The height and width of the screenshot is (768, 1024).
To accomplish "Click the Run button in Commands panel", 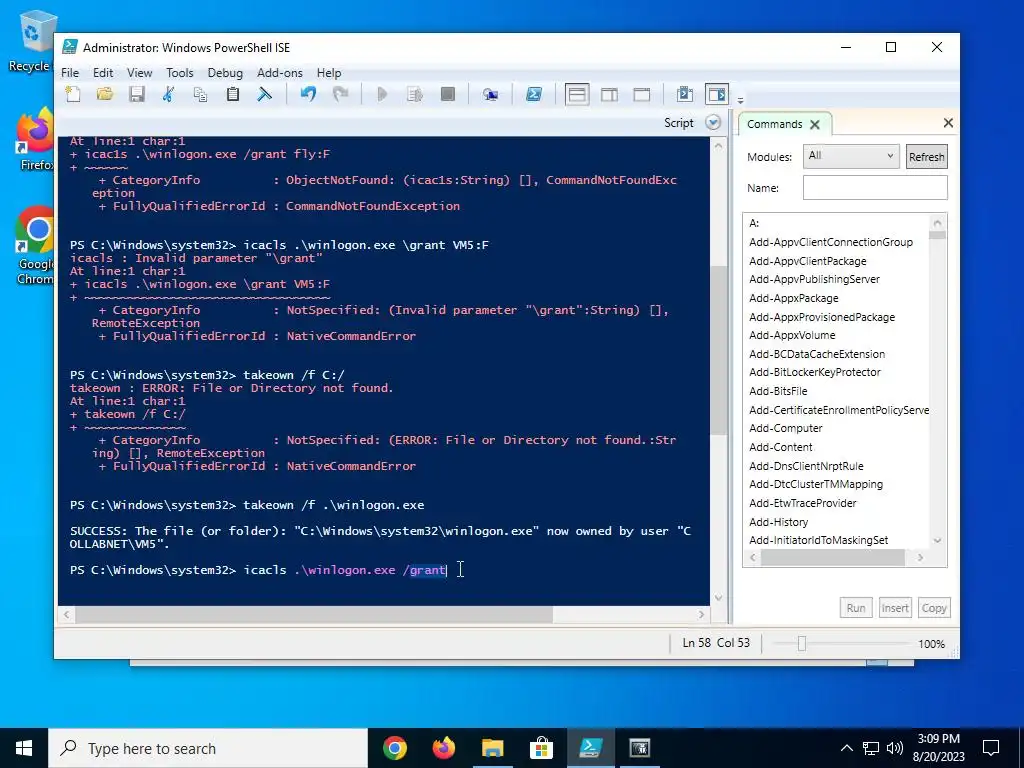I will click(x=856, y=608).
